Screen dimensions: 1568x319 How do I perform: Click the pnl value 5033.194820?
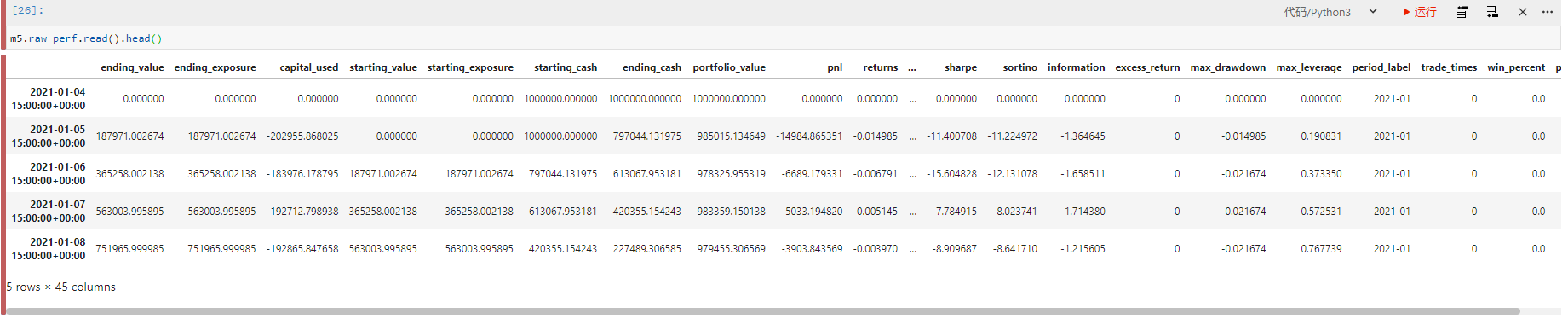click(813, 212)
